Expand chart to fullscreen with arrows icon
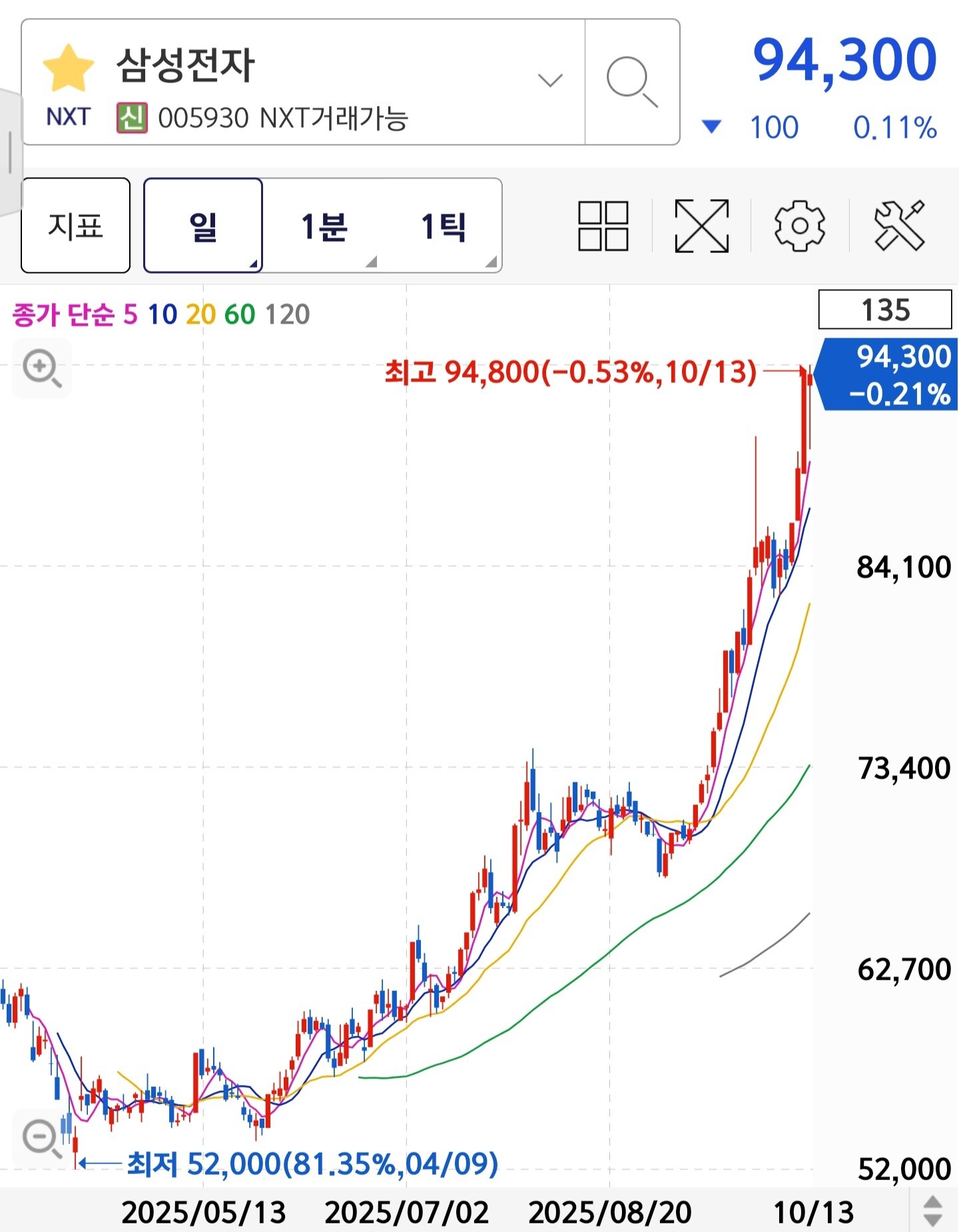The image size is (959, 1232). 702,226
